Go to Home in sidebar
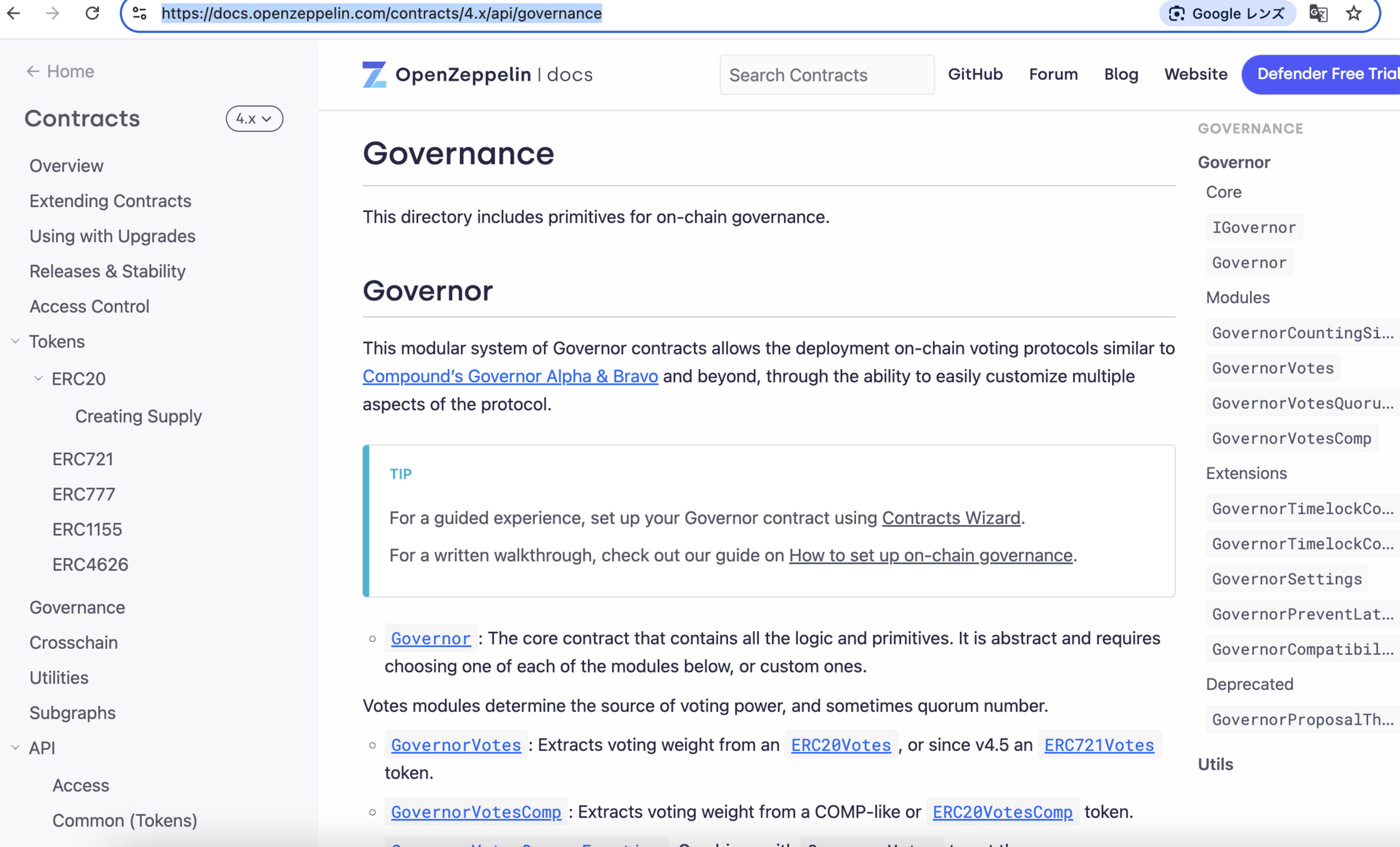This screenshot has height=847, width=1400. pos(60,71)
